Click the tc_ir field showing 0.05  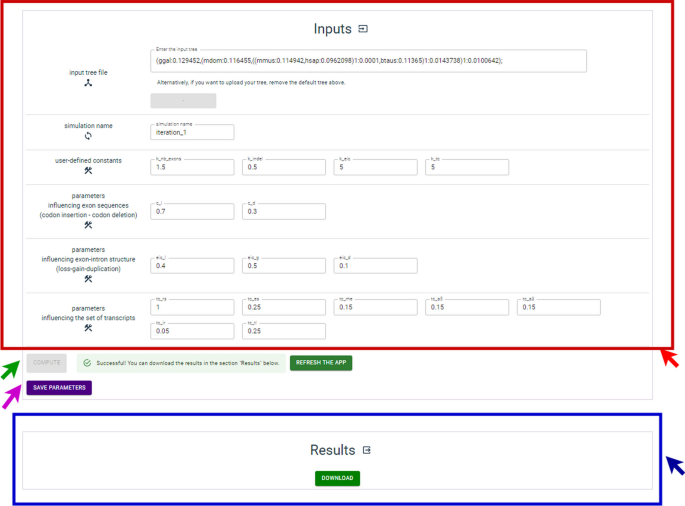pos(192,331)
